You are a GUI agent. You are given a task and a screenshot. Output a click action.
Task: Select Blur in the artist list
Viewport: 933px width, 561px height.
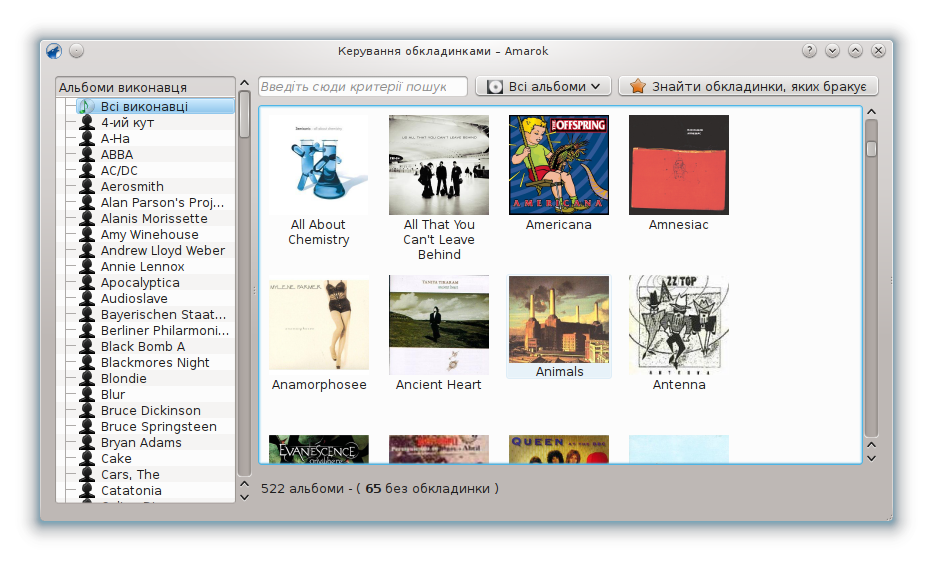click(x=113, y=395)
